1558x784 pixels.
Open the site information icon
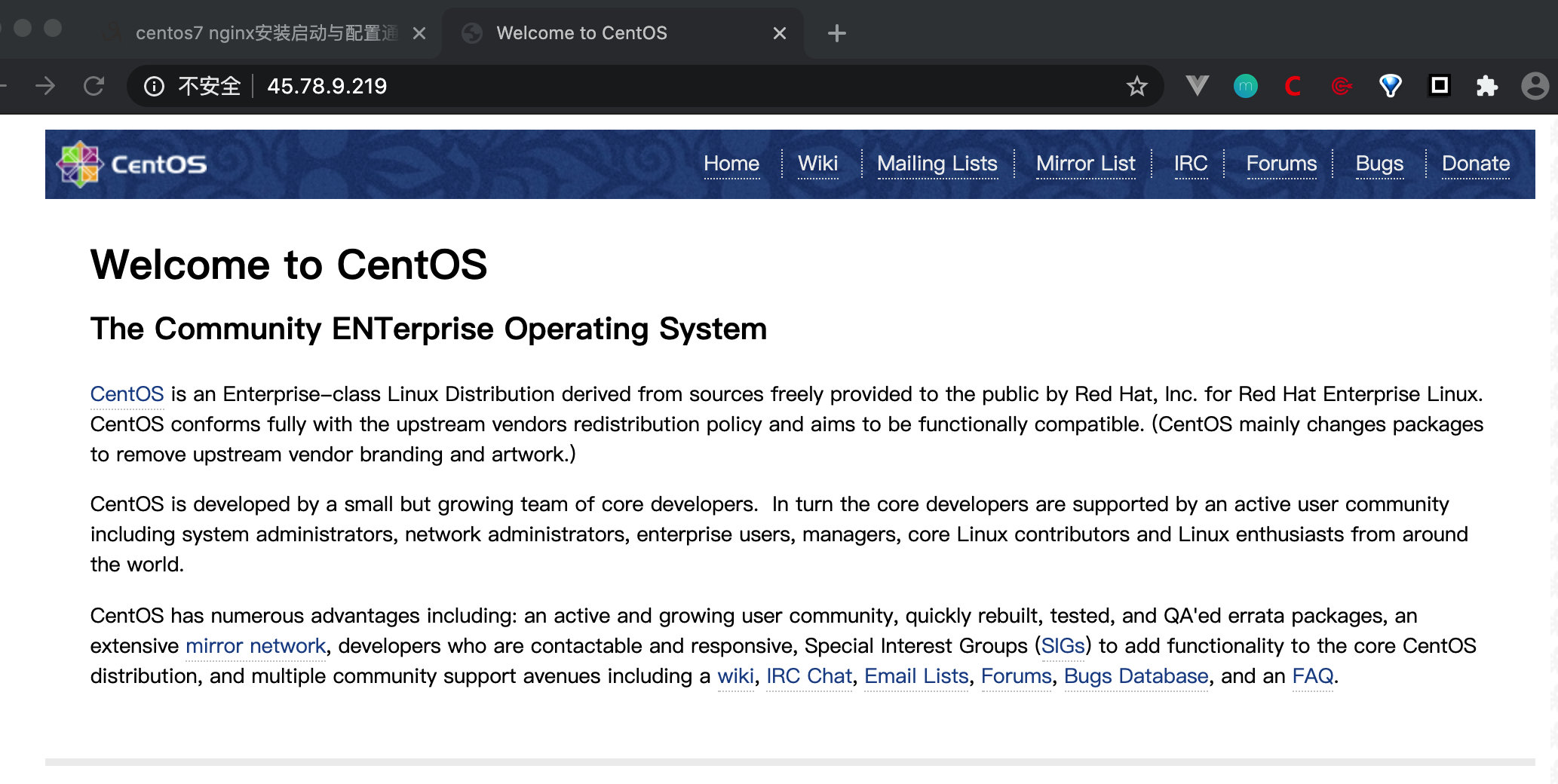[154, 87]
